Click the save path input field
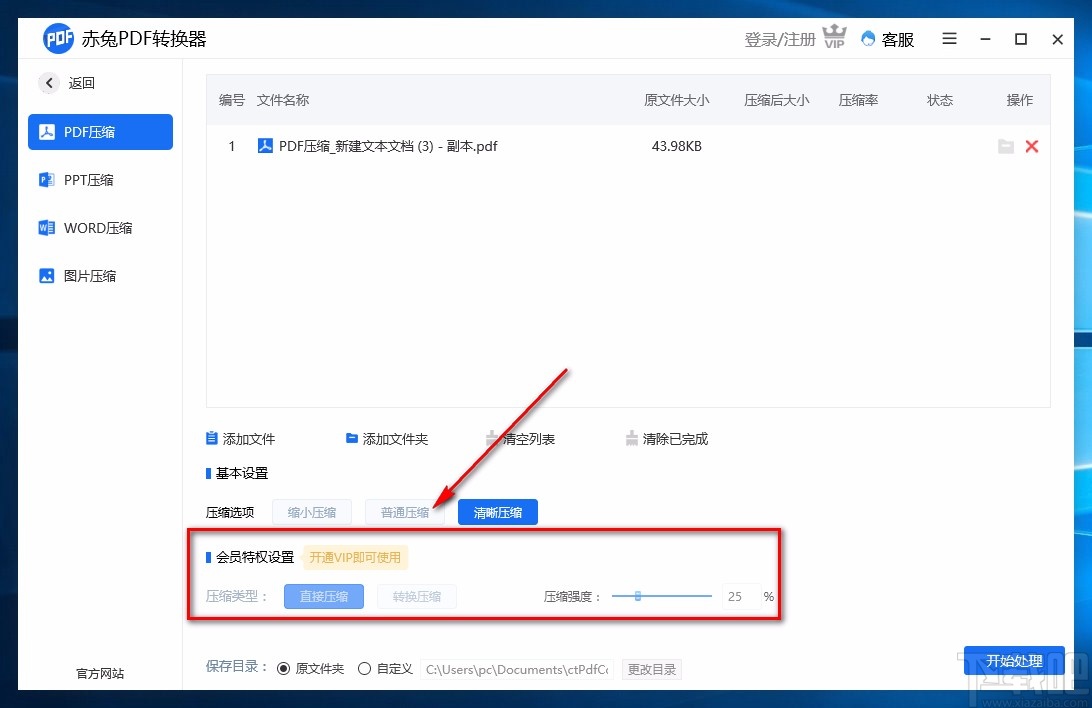This screenshot has height=708, width=1092. tap(517, 669)
